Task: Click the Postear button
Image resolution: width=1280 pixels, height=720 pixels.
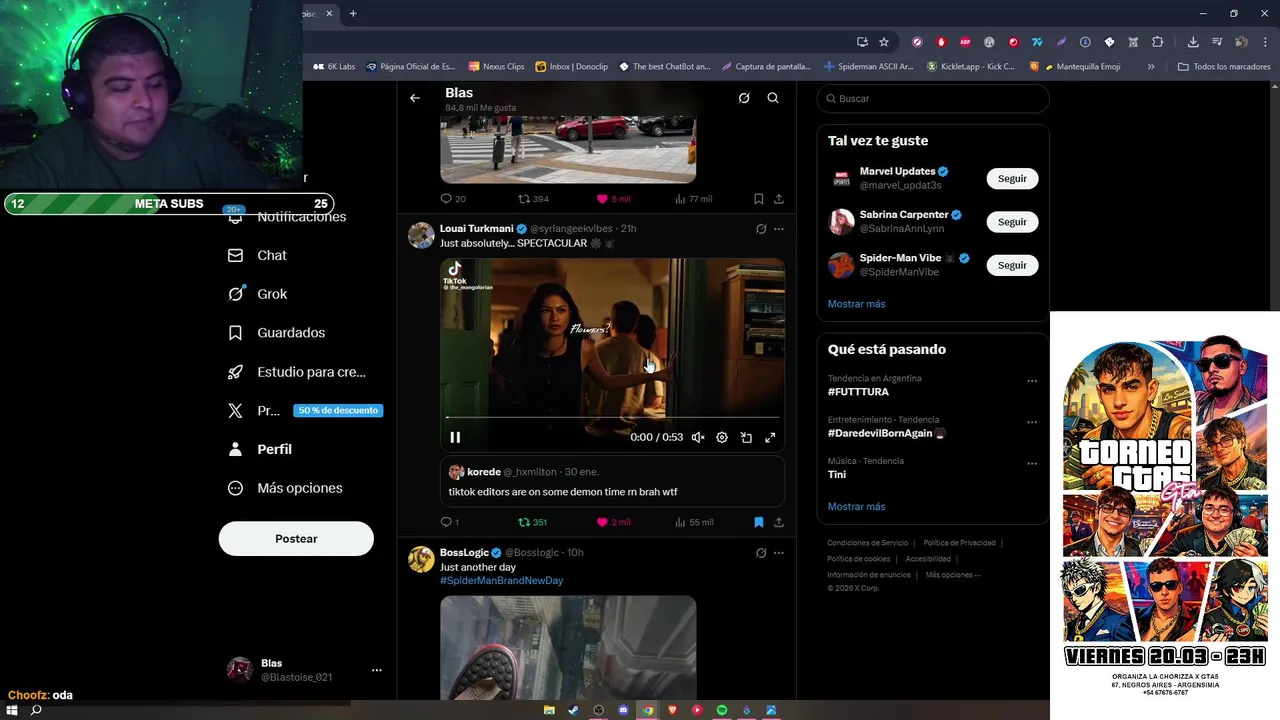Action: tap(296, 538)
